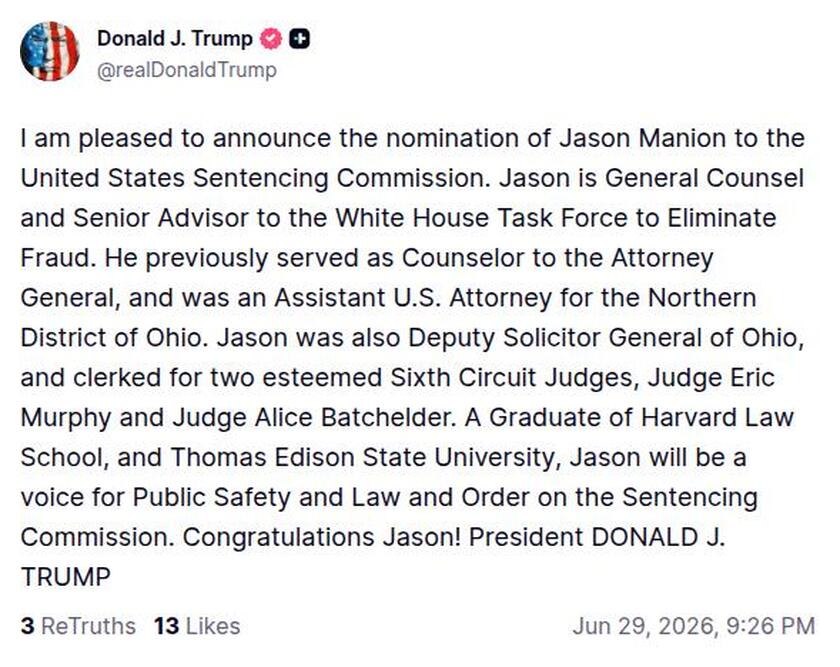Image resolution: width=840 pixels, height=667 pixels.
Task: Click 'Counselor to the Attorney' text
Action: click(558, 258)
